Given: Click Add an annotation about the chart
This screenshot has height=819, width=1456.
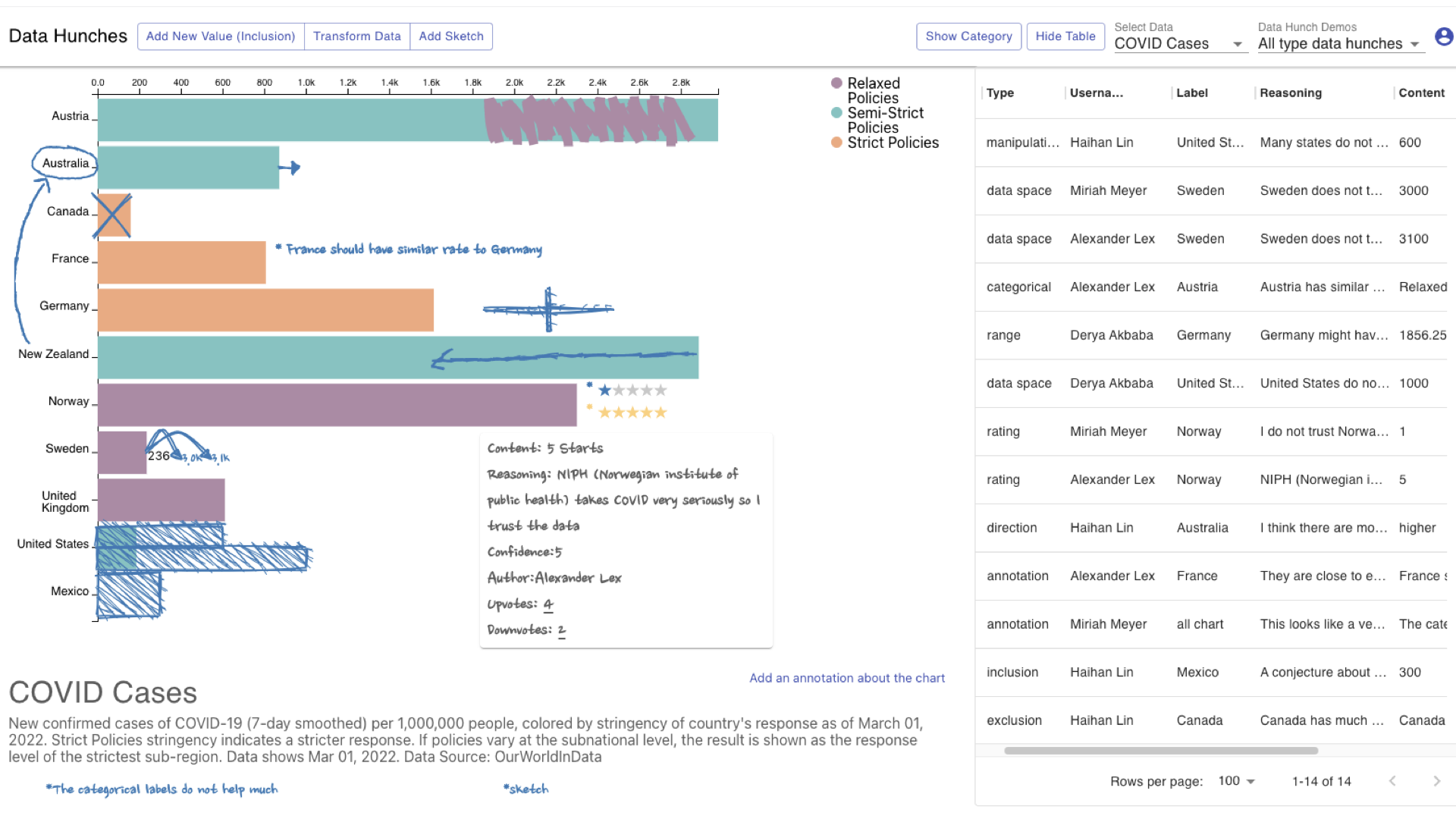Looking at the screenshot, I should click(847, 678).
